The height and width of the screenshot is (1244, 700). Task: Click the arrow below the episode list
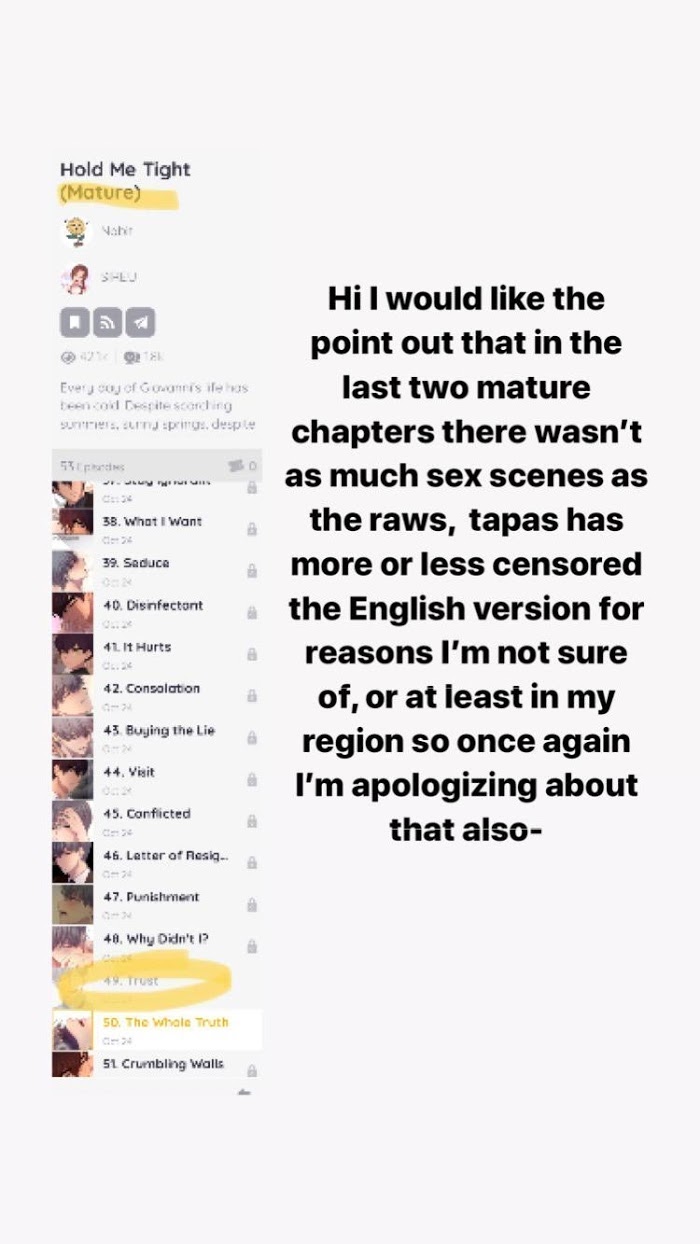click(243, 1092)
